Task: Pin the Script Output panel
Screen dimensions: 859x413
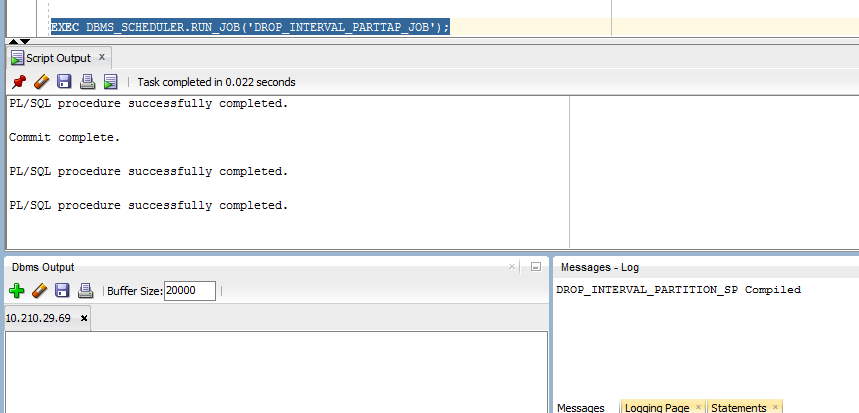Action: pos(18,82)
